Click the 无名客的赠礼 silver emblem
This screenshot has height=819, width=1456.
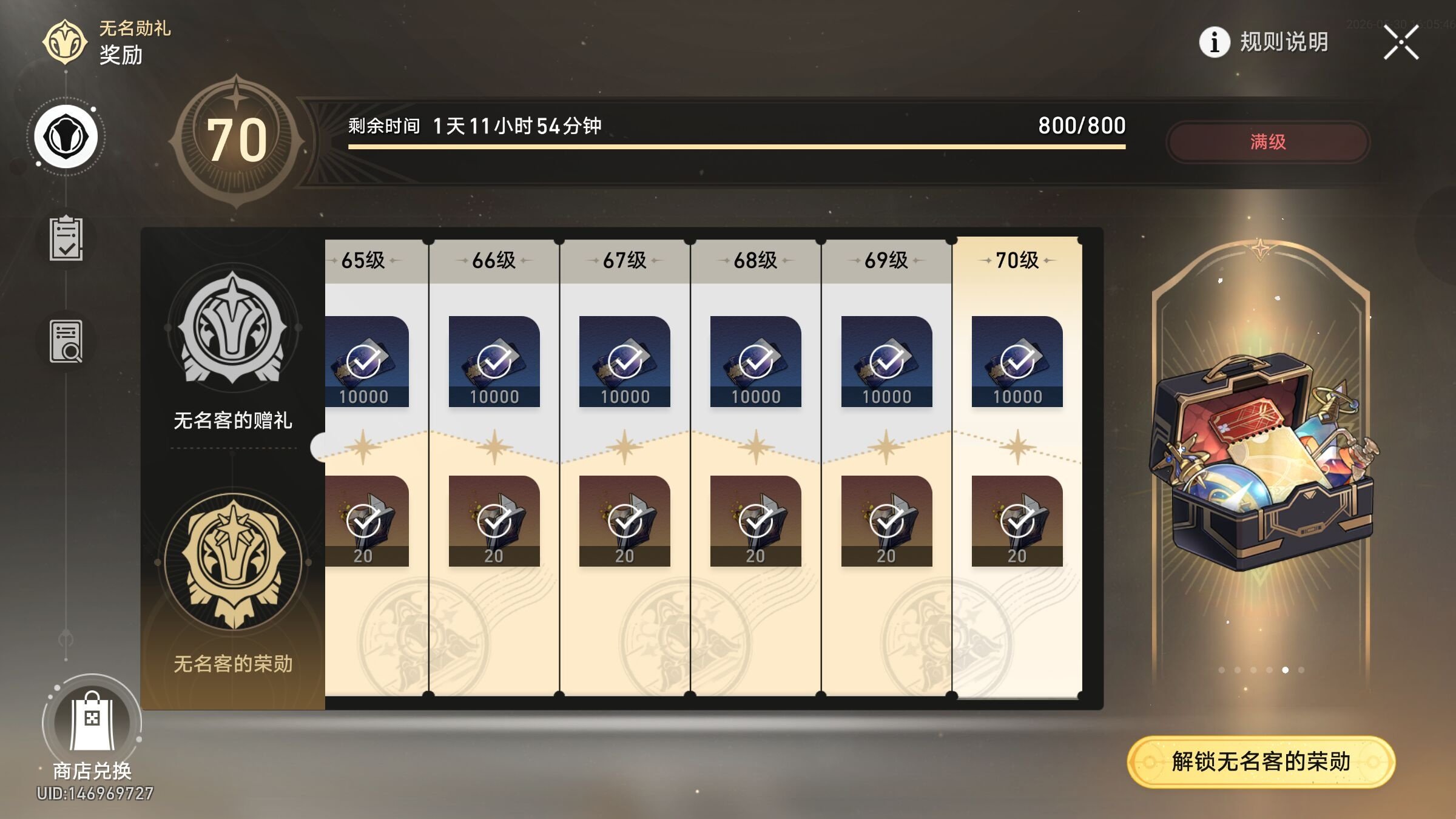[x=232, y=328]
